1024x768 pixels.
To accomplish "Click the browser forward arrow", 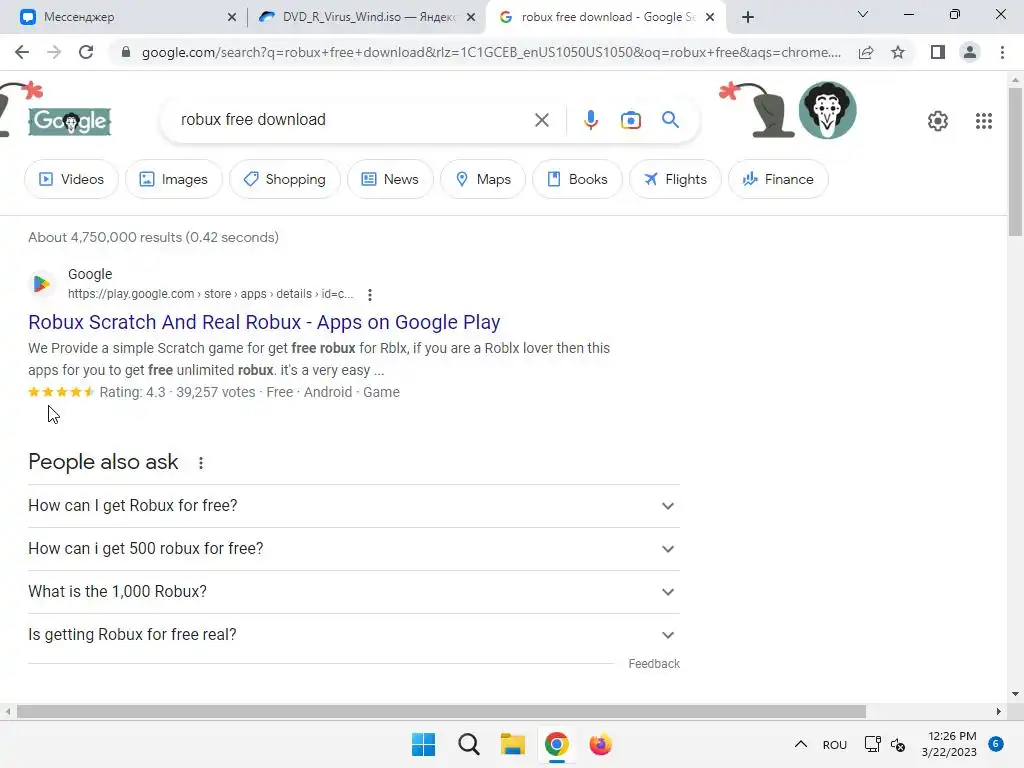I will (x=54, y=52).
